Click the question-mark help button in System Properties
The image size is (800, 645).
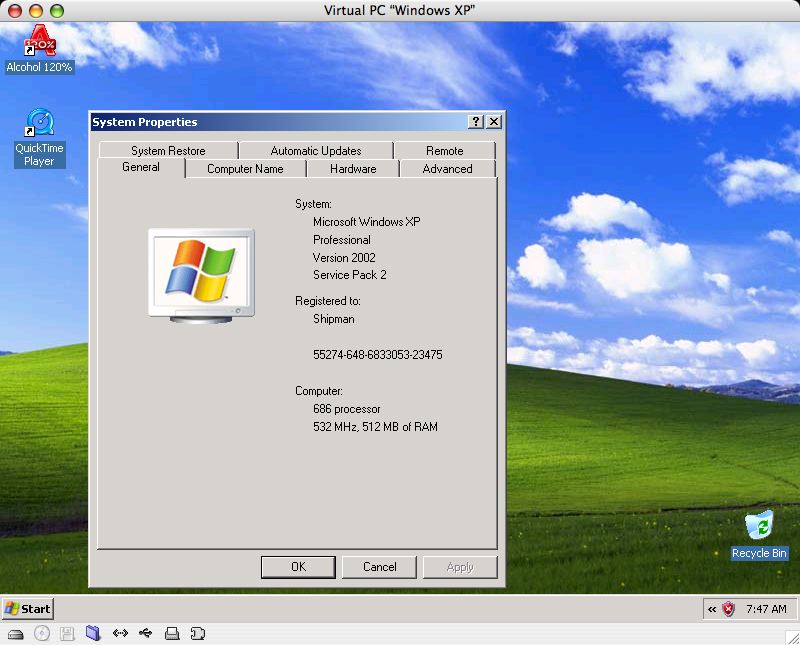click(475, 121)
